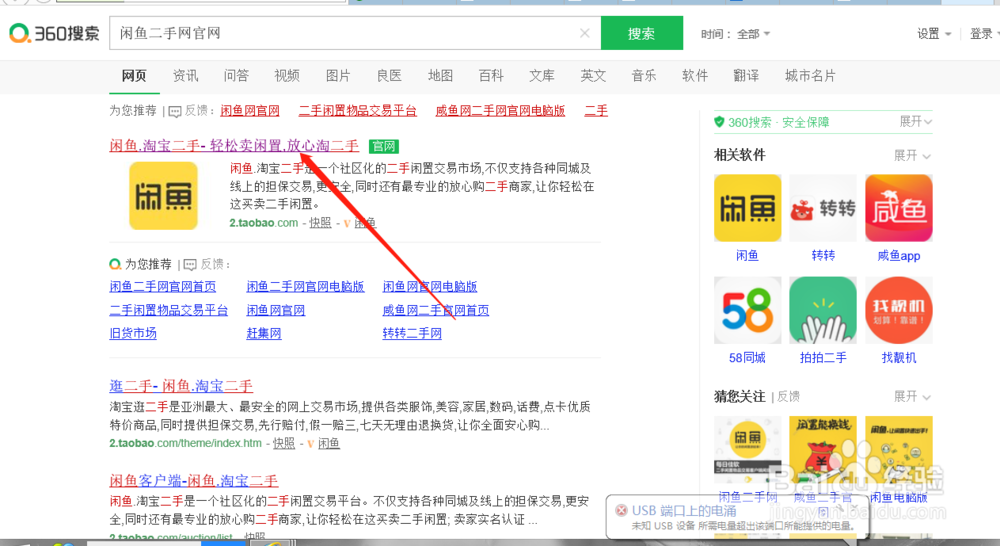Open the 58同城 app icon
Viewport: 1000px width, 546px height.
(x=747, y=310)
